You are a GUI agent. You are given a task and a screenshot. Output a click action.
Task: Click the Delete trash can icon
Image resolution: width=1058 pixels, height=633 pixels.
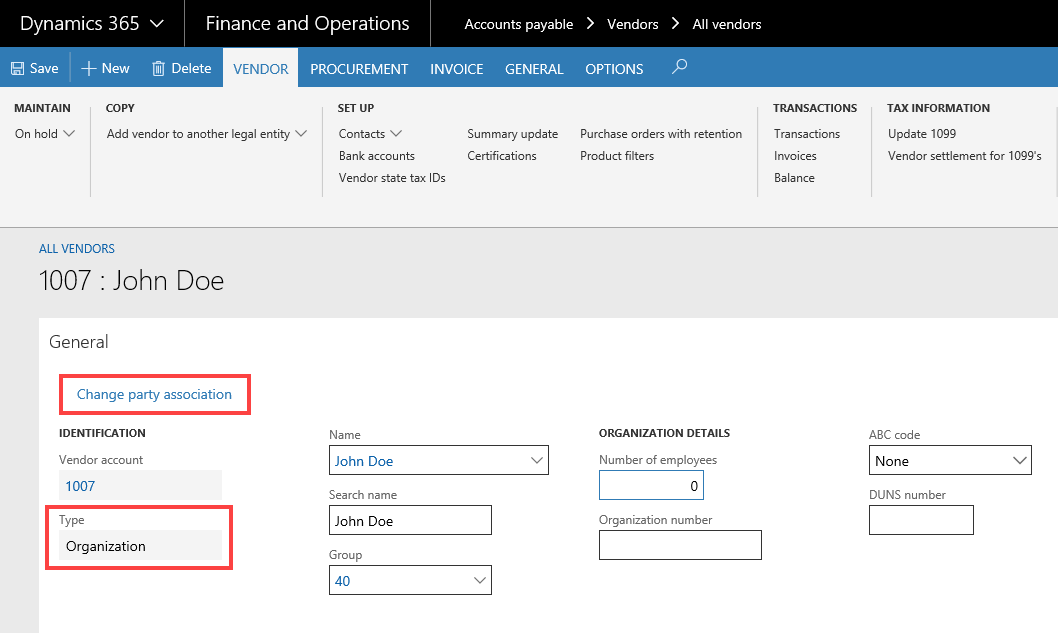(158, 69)
